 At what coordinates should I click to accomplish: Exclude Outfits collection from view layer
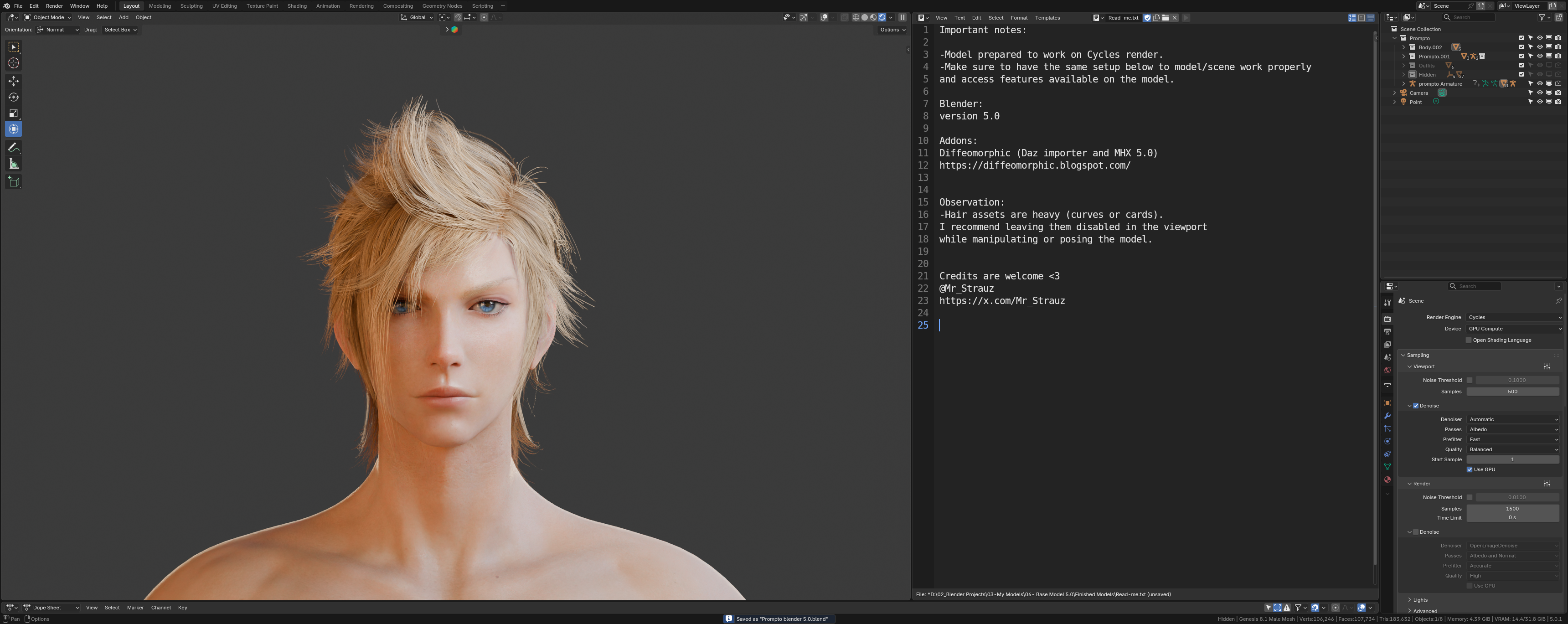click(1522, 65)
